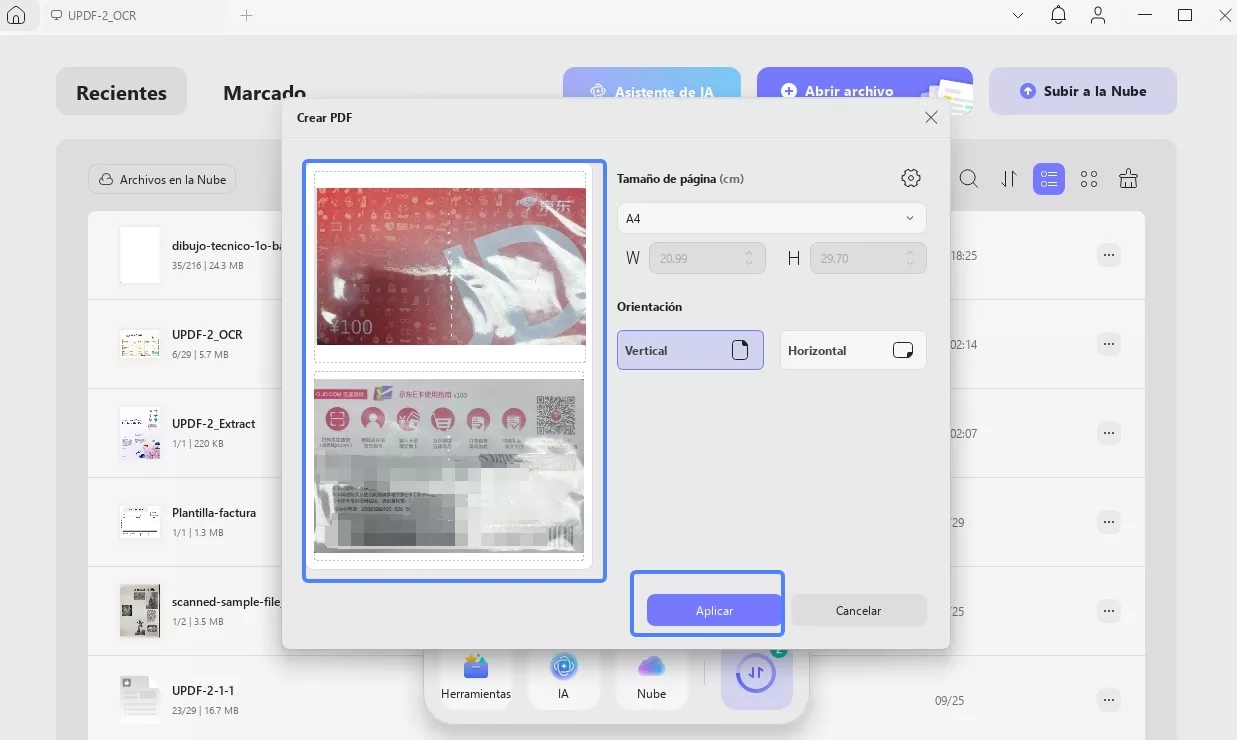Open the user account icon
The image size is (1237, 740).
1098,15
